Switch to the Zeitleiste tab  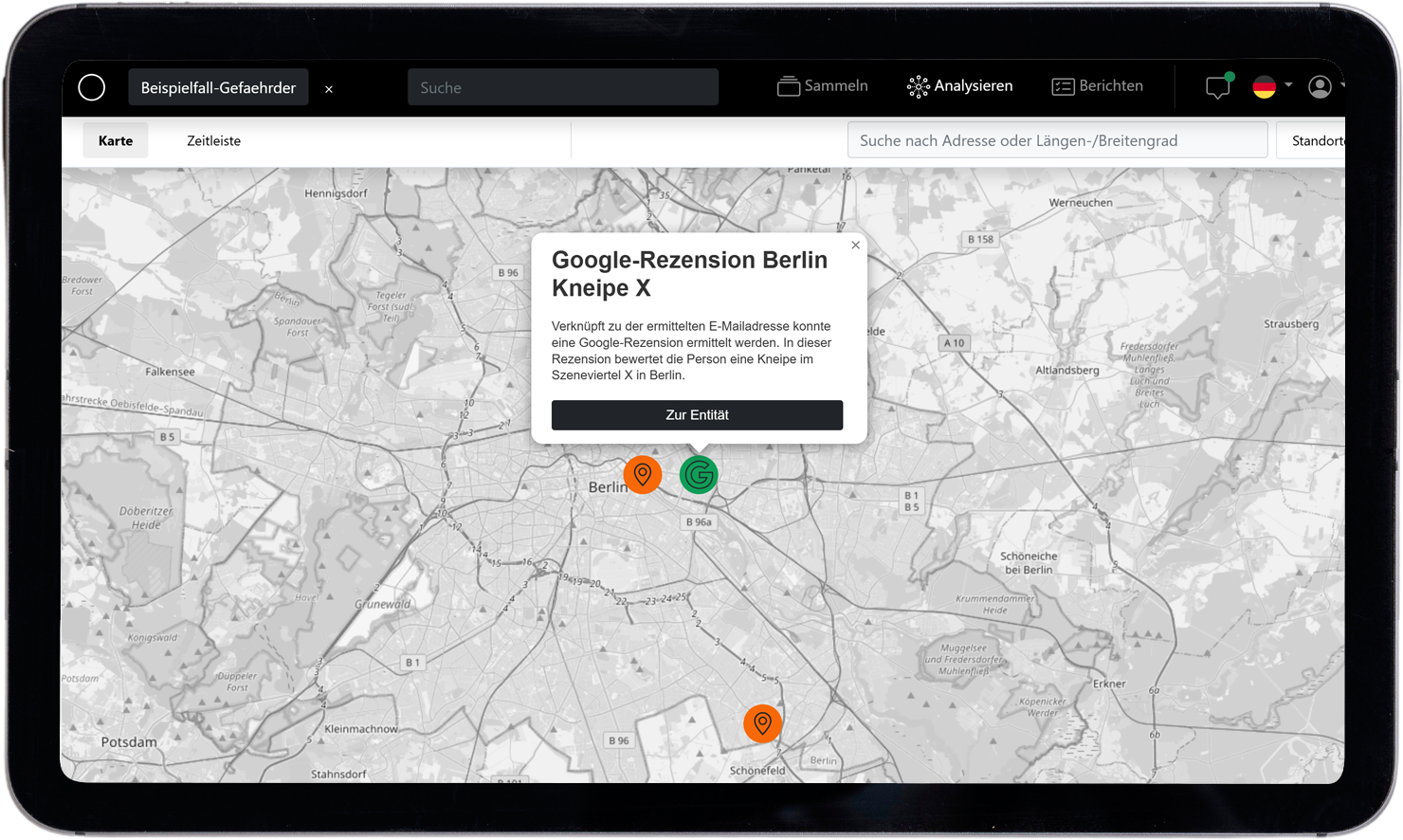pyautogui.click(x=213, y=140)
